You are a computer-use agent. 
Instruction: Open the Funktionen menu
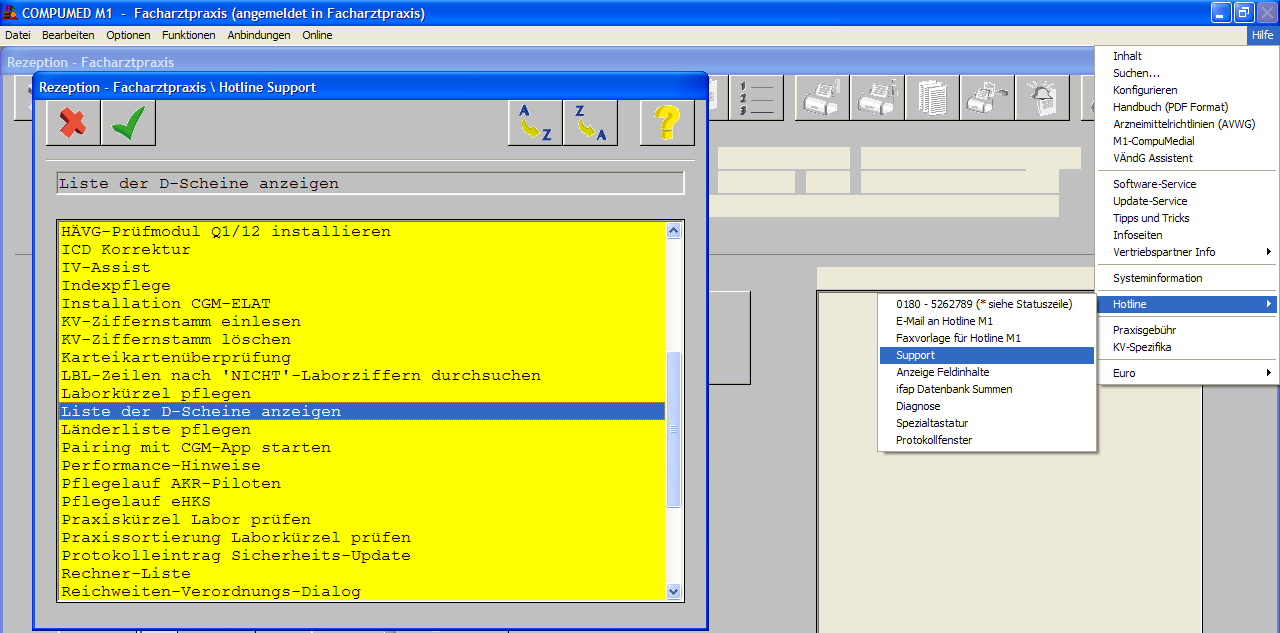189,35
